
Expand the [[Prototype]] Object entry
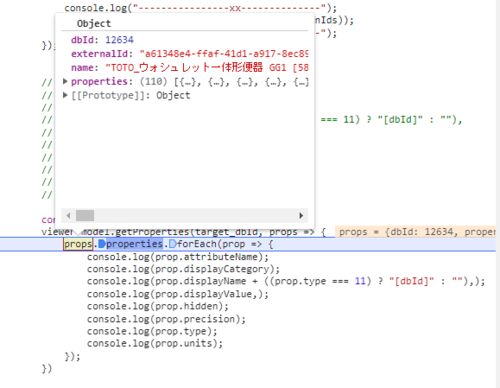(65, 95)
